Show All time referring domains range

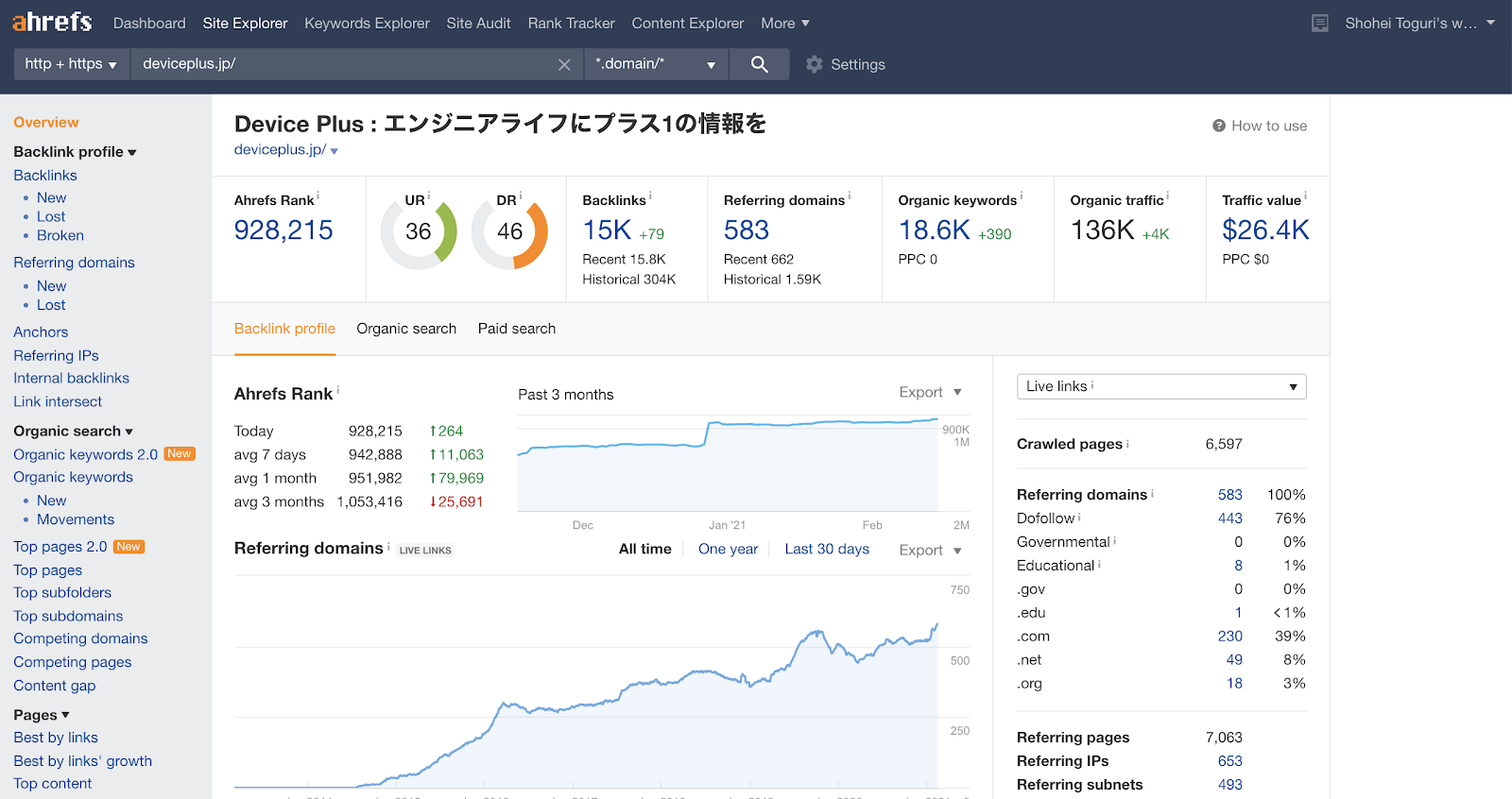pyautogui.click(x=645, y=549)
